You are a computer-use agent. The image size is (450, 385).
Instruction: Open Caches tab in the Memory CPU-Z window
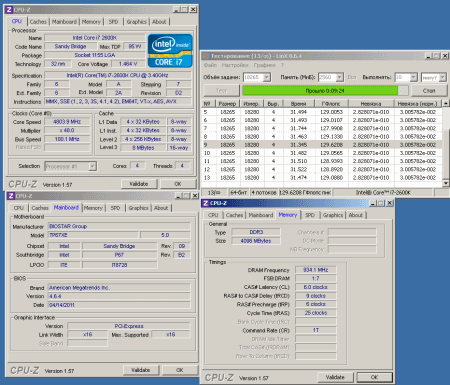point(234,215)
